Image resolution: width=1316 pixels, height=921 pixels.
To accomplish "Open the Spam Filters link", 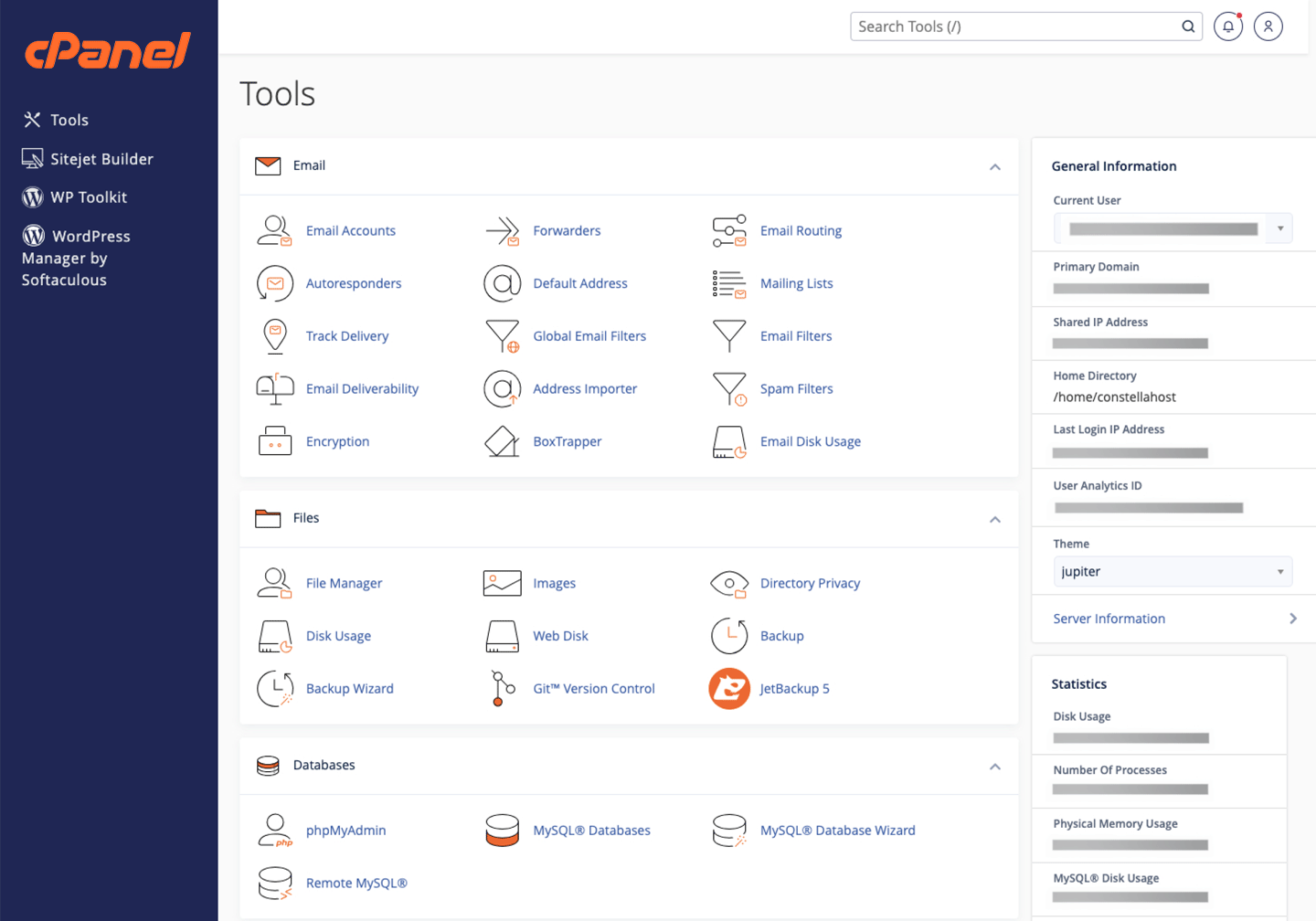I will coord(796,389).
